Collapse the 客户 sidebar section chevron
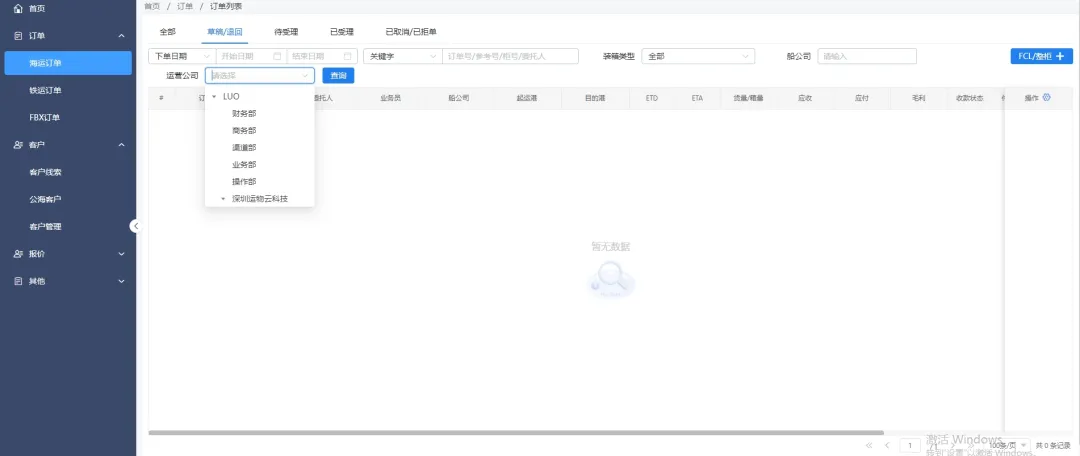Screen dimensions: 1080x456 121,145
